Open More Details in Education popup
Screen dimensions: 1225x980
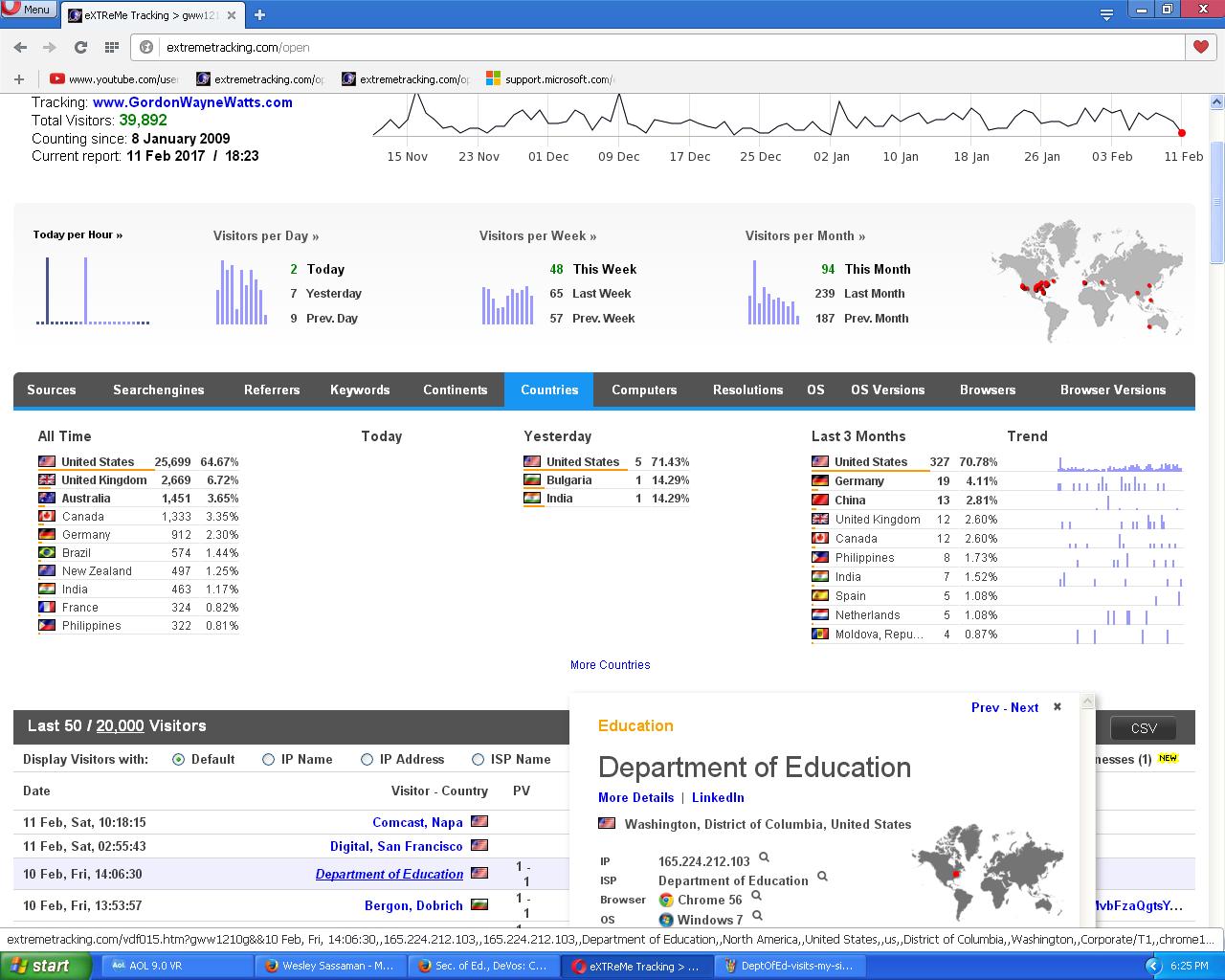(x=635, y=797)
